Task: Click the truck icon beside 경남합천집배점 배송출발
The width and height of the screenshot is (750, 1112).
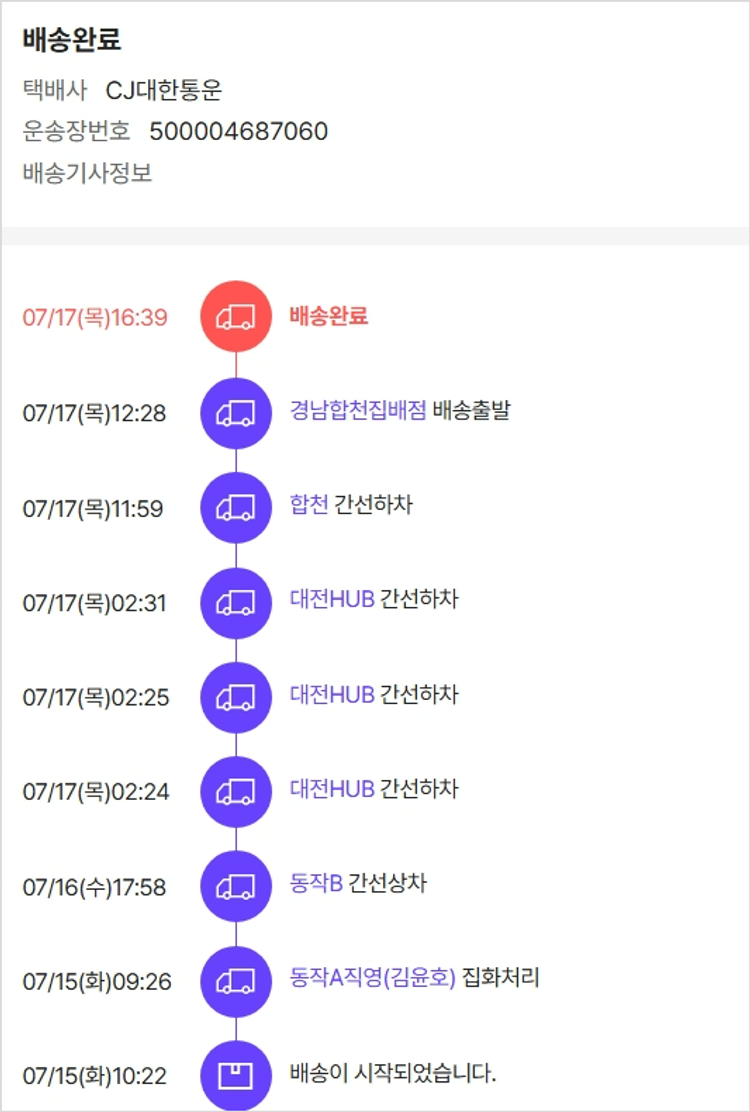Action: (236, 413)
